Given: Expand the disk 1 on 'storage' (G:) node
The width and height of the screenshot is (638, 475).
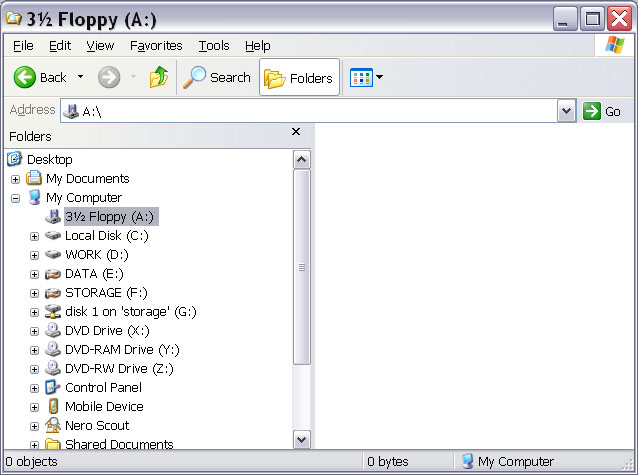Looking at the screenshot, I should (35, 312).
